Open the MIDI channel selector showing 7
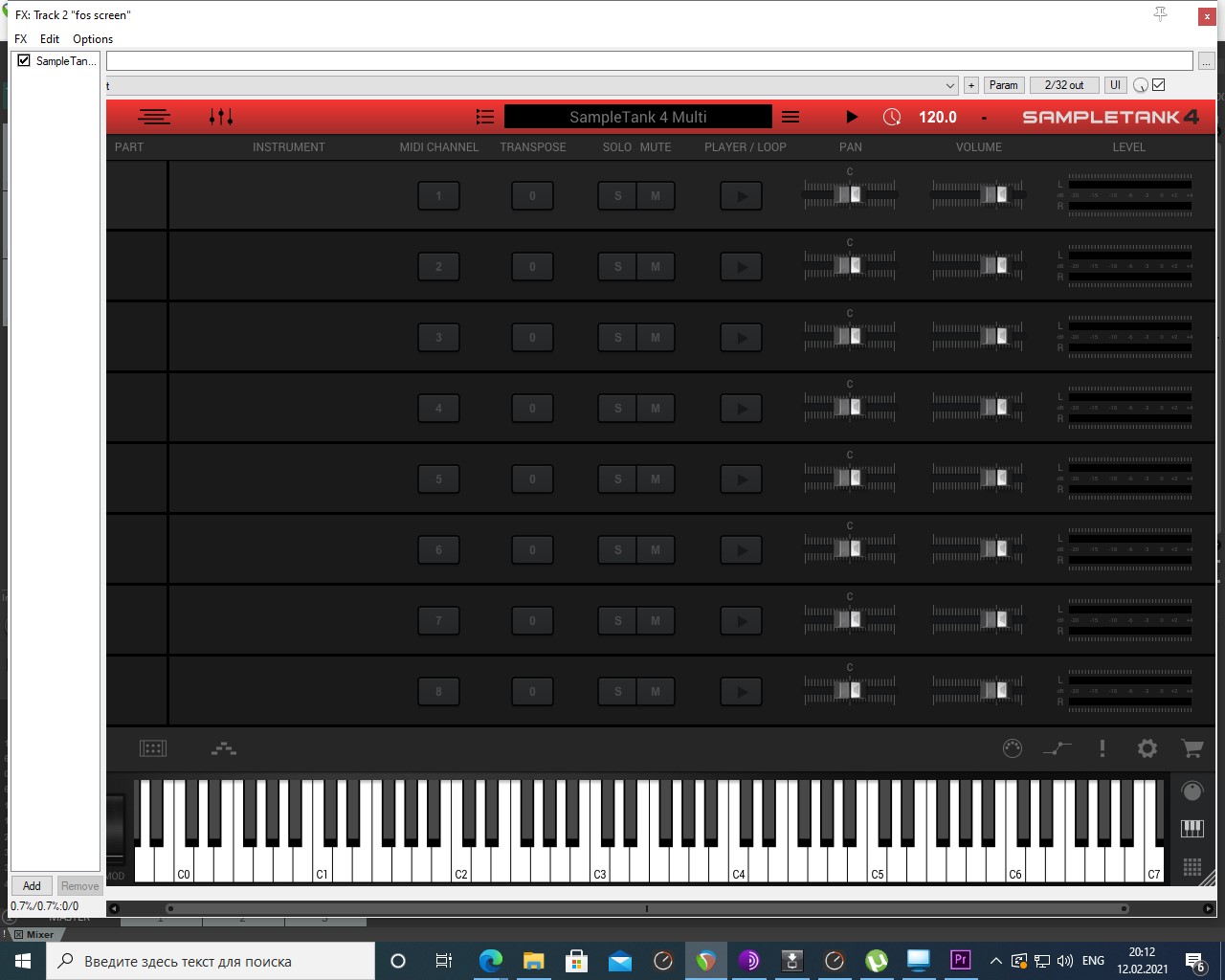The image size is (1225, 980). coord(439,621)
